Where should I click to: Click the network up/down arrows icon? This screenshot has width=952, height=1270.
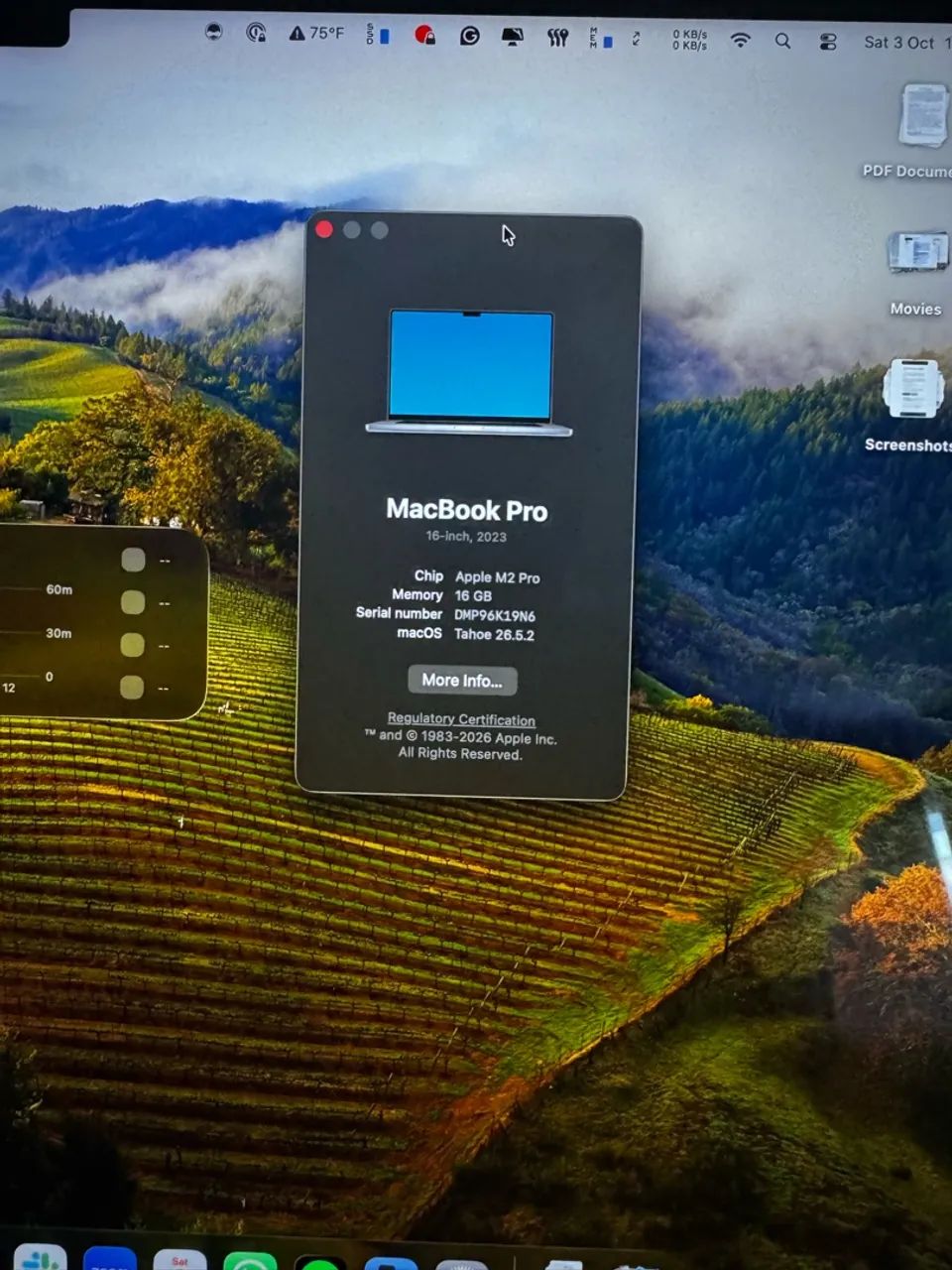point(636,39)
